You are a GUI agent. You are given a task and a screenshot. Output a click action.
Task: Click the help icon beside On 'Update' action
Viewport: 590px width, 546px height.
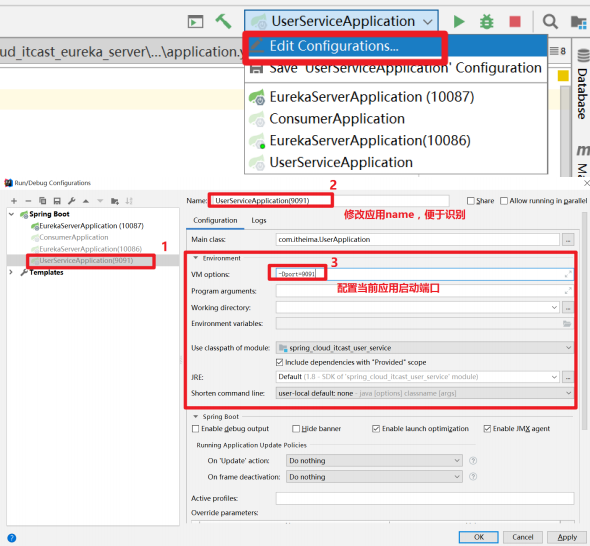(x=473, y=461)
